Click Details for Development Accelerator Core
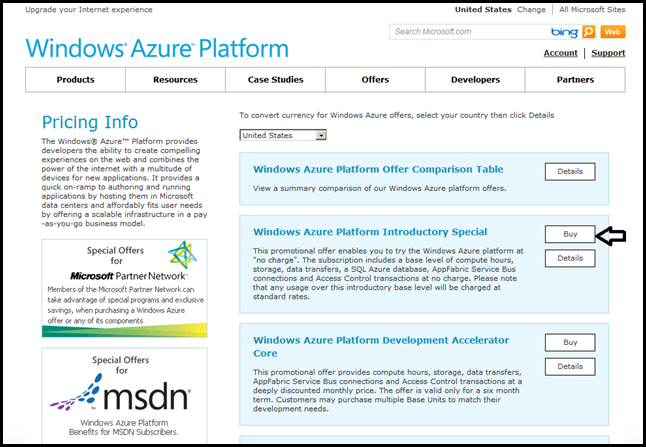The width and height of the screenshot is (646, 447). [570, 367]
